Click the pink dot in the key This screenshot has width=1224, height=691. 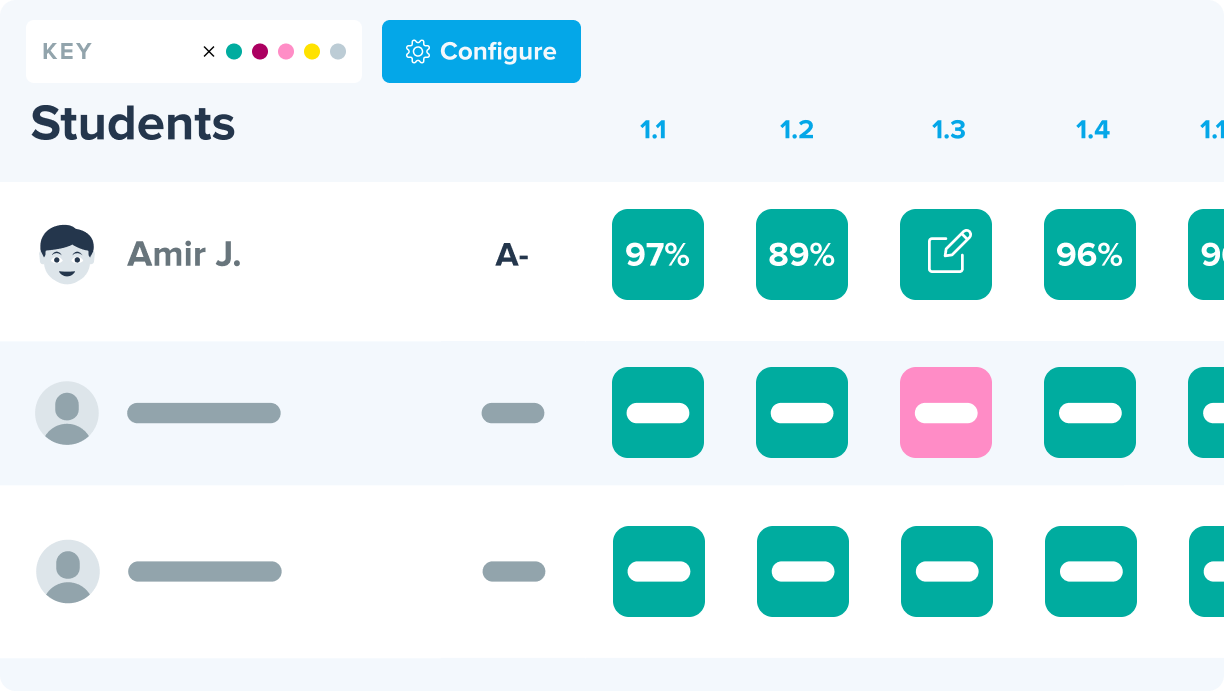click(286, 52)
